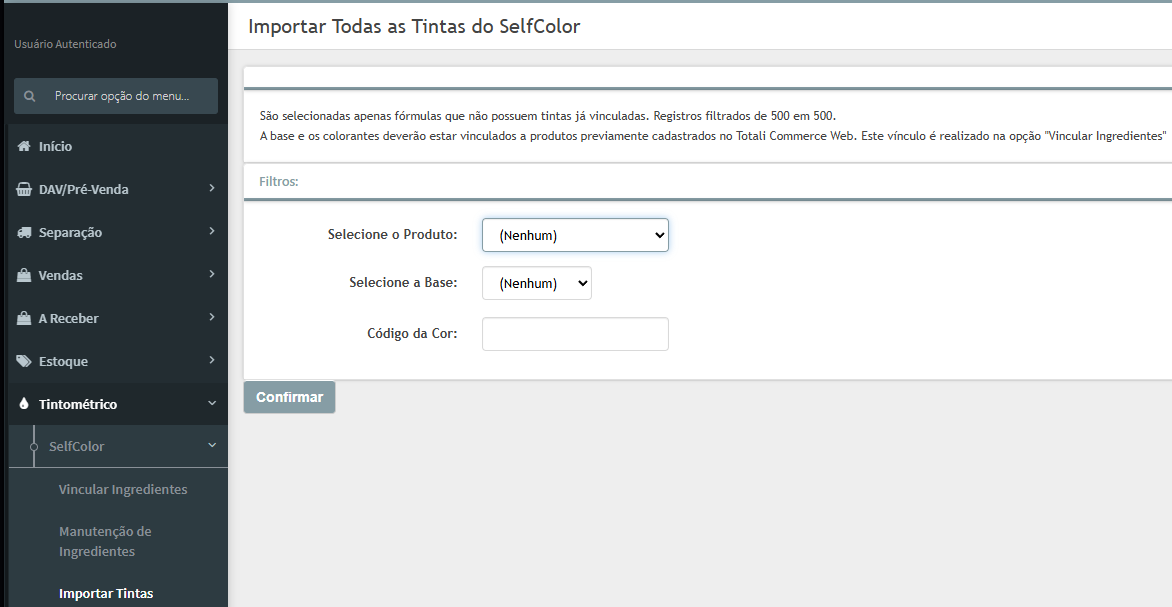Collapse the Tintométrico menu chevron
This screenshot has height=607, width=1172.
click(212, 404)
